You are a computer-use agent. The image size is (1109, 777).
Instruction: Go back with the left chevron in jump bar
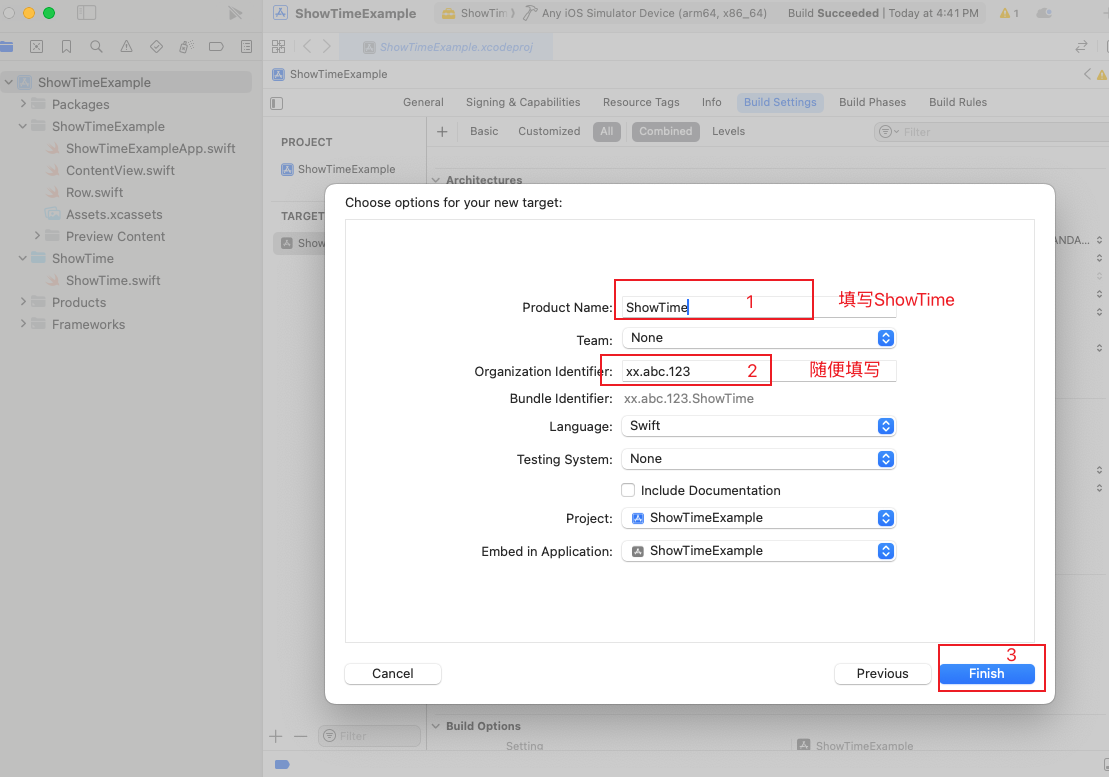[x=307, y=47]
